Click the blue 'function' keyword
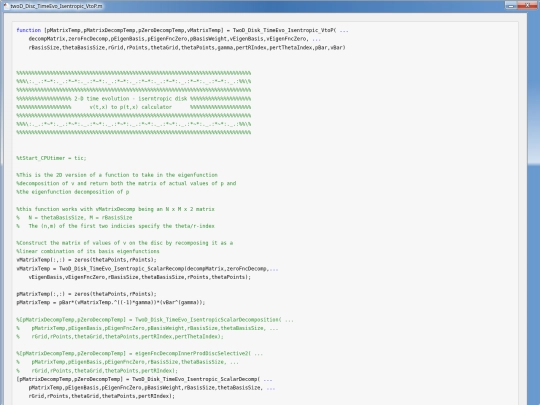The height and width of the screenshot is (405, 540). pyautogui.click(x=29, y=30)
